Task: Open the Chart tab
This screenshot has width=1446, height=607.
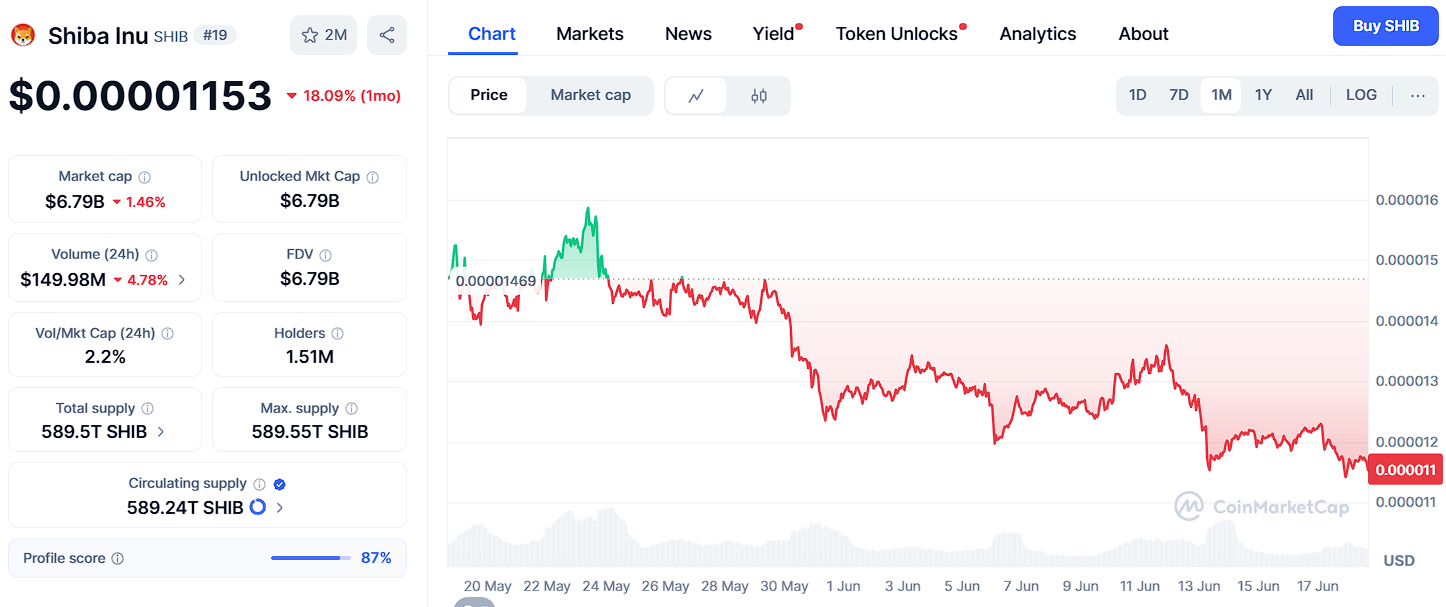Action: coord(492,34)
